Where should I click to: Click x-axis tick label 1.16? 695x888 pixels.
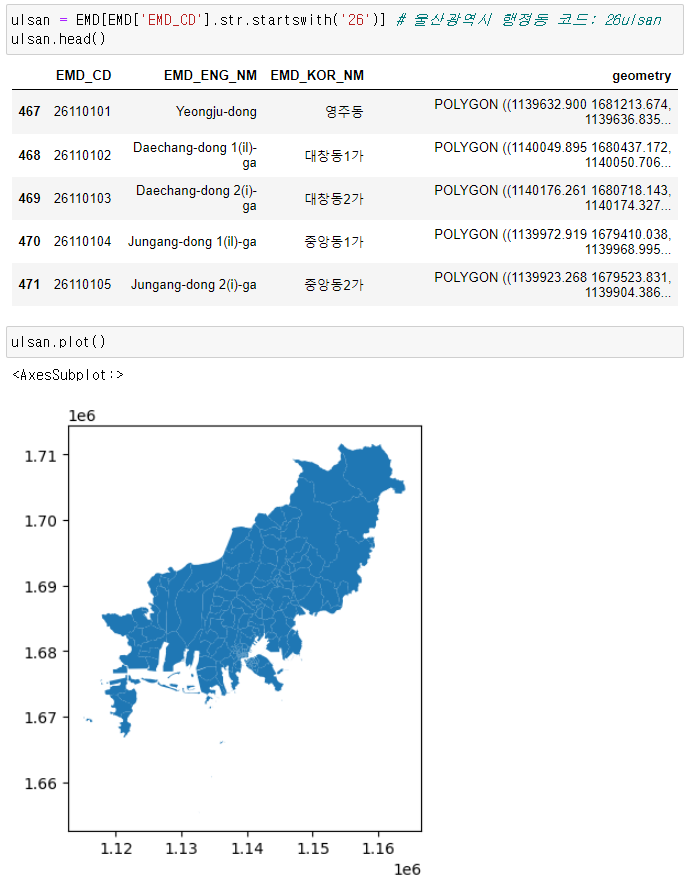(378, 849)
